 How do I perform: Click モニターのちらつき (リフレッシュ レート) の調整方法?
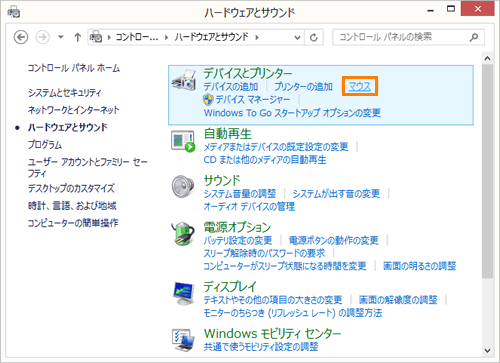[x=293, y=313]
